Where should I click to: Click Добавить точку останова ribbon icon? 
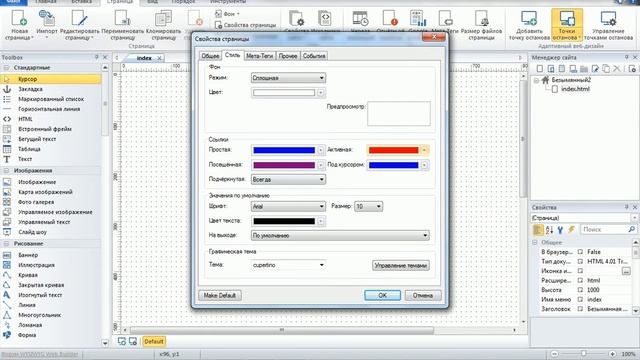point(529,24)
